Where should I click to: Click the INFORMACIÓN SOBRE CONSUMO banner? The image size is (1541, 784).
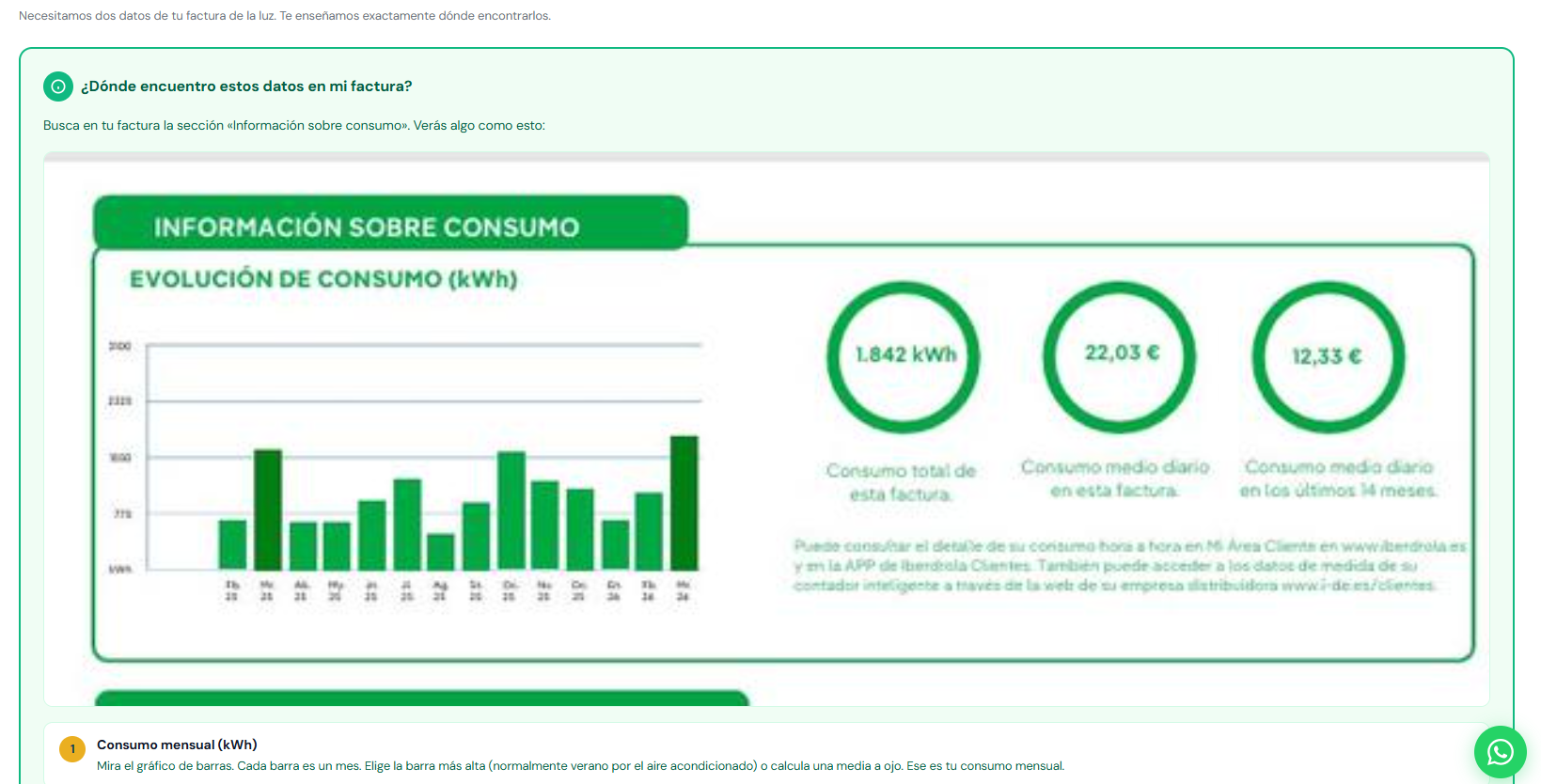pos(390,223)
